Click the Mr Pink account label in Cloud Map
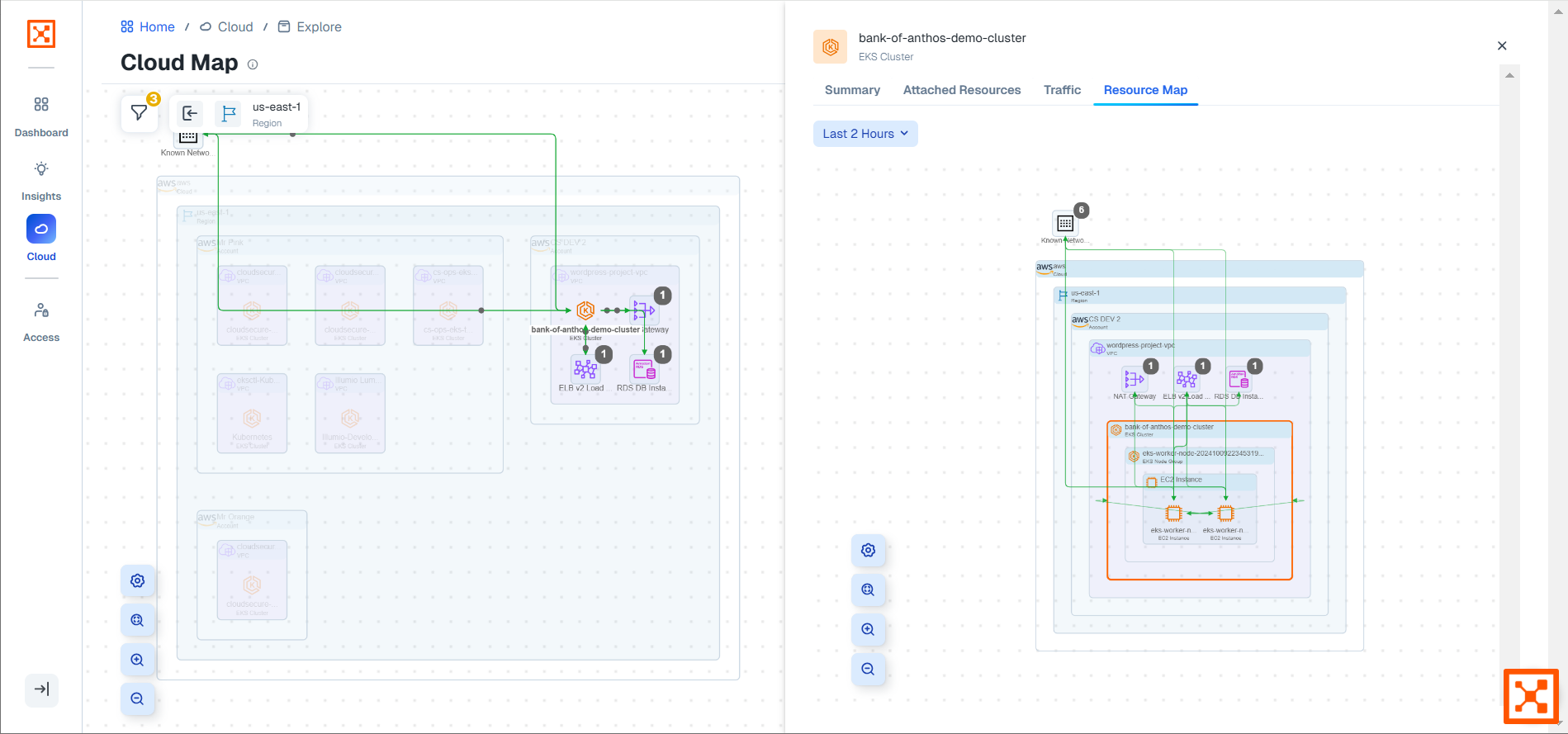The width and height of the screenshot is (1568, 734). tap(230, 243)
